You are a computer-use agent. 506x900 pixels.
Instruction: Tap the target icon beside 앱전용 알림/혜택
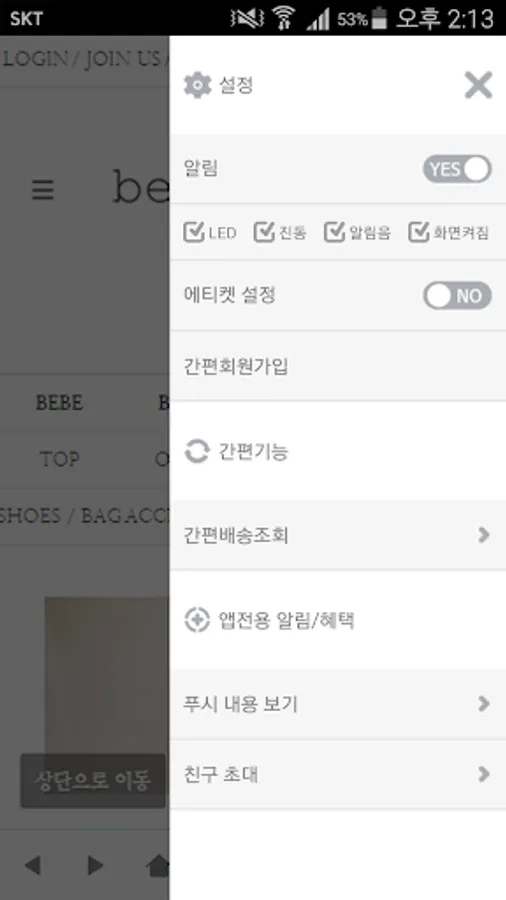pos(197,620)
